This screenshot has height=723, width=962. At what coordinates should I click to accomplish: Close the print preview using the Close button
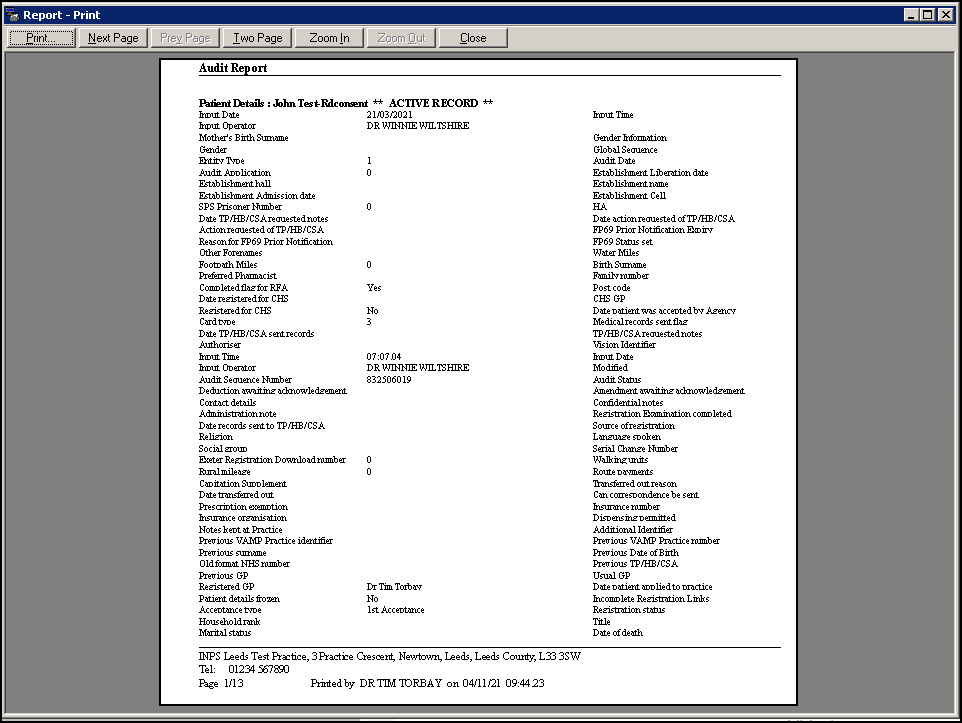(473, 38)
